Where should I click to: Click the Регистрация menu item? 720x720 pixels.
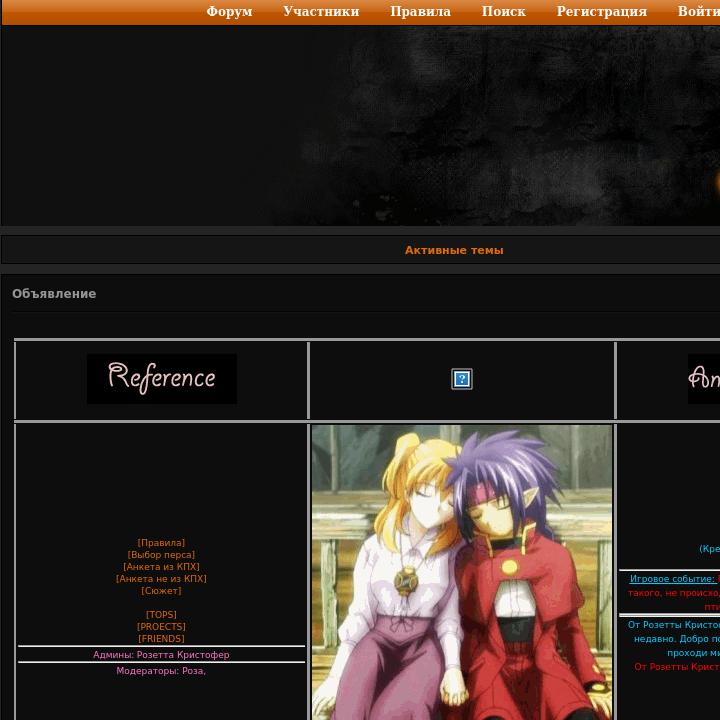point(602,11)
